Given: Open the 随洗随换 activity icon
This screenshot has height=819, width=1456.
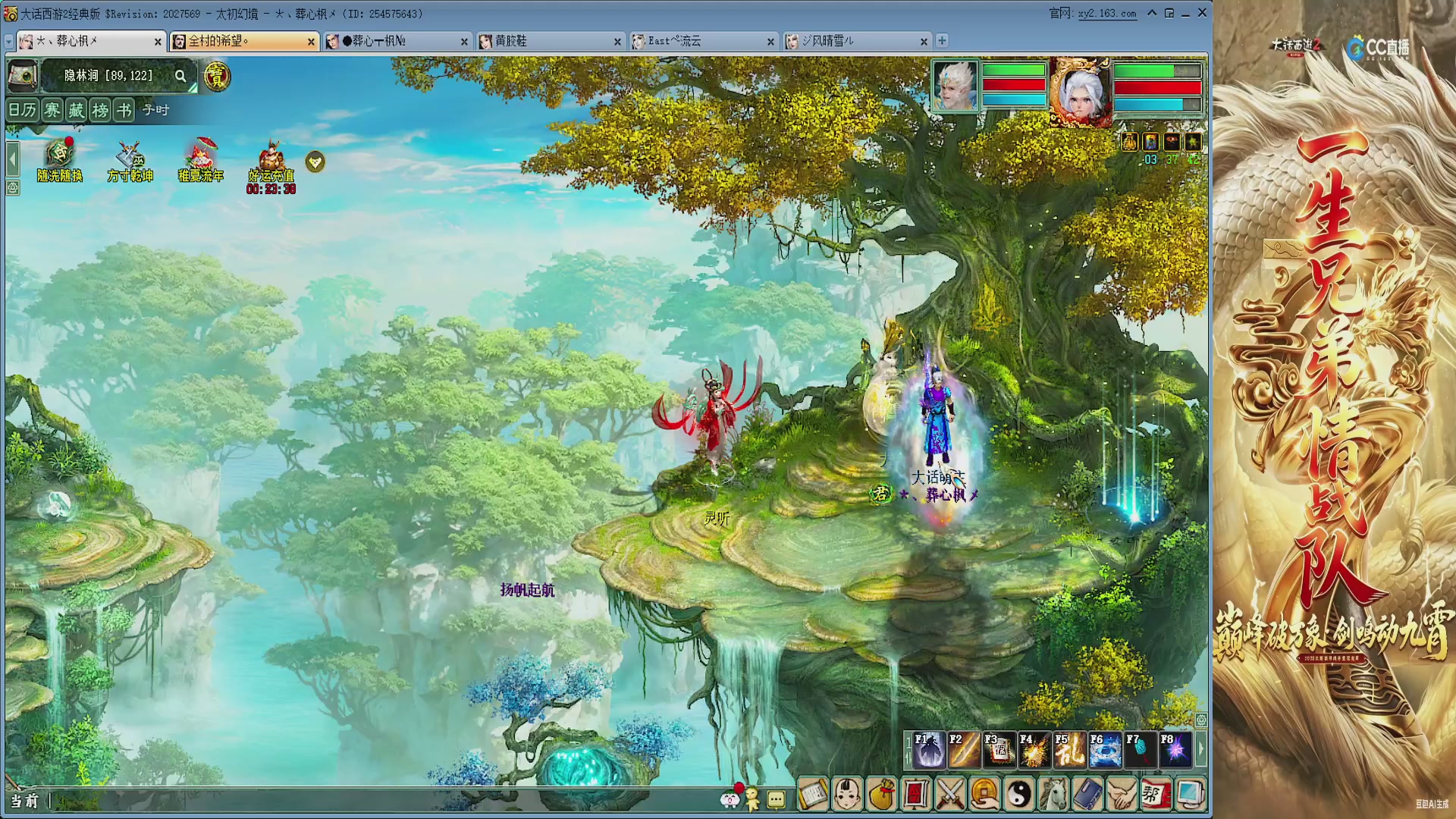Looking at the screenshot, I should coord(60,160).
